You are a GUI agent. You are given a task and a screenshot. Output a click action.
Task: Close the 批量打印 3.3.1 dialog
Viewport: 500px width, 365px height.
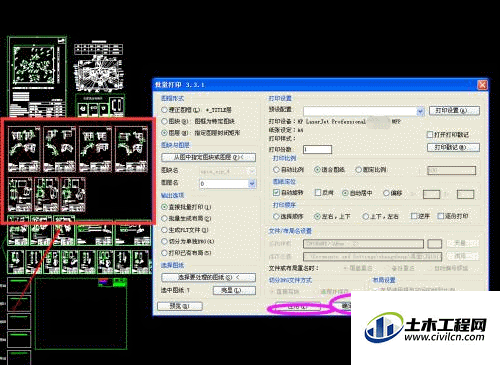[482, 85]
